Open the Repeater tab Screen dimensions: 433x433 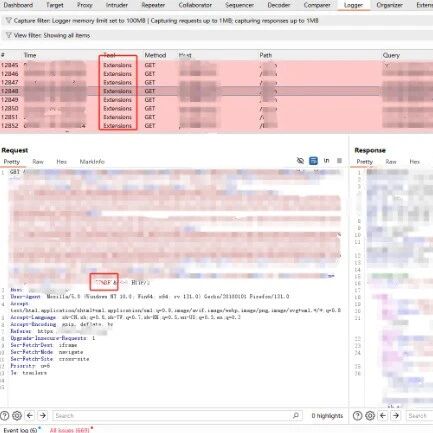pyautogui.click(x=153, y=5)
